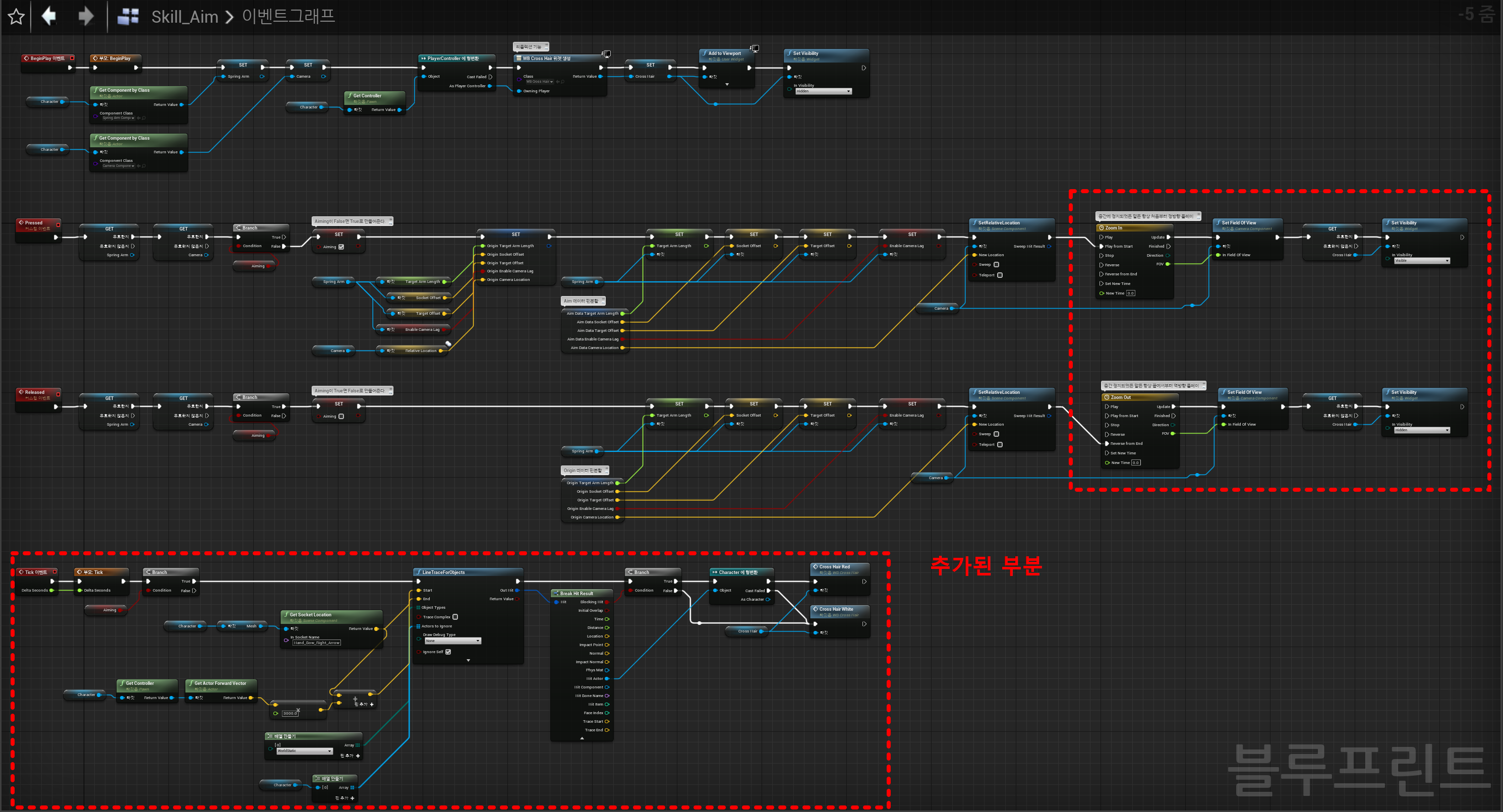Click the 이벤트그래프 breadcrumb
The image size is (1503, 812).
coord(288,16)
